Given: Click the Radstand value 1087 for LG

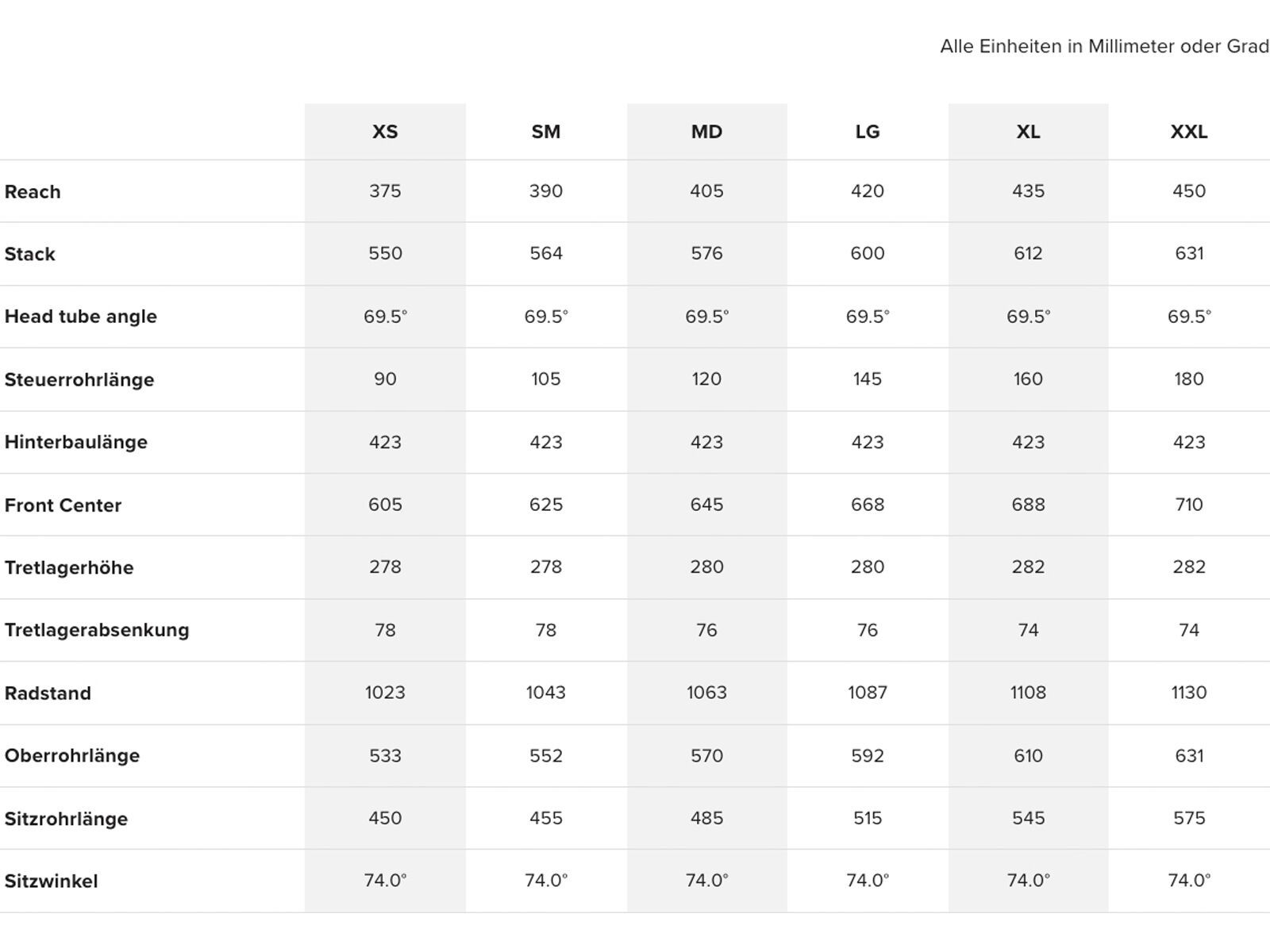Looking at the screenshot, I should (x=868, y=693).
